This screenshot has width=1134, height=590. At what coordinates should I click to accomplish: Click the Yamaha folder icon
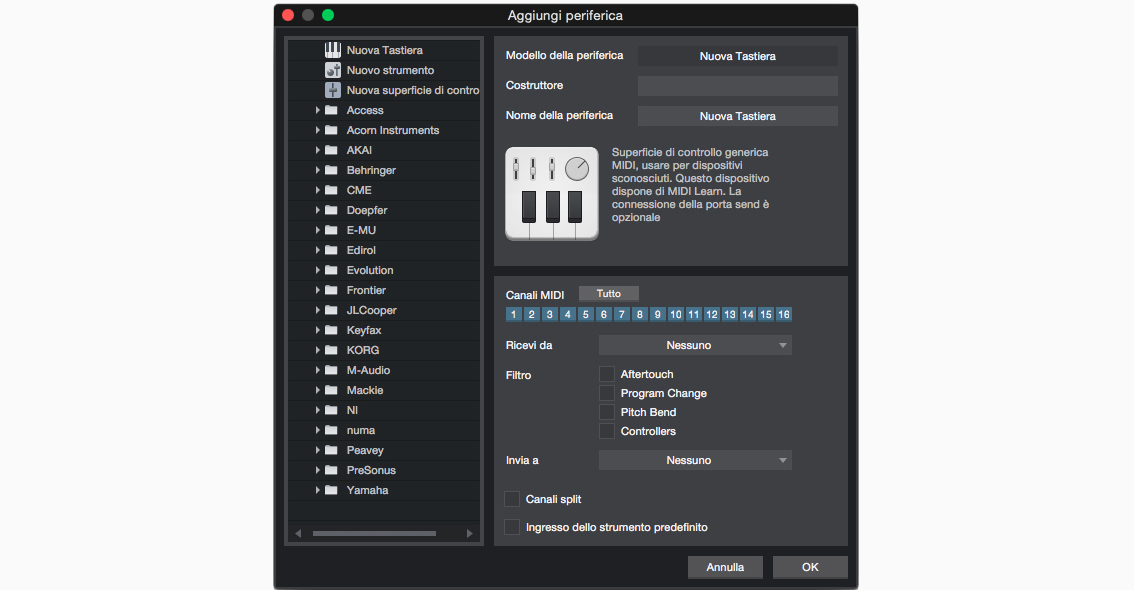coord(331,490)
